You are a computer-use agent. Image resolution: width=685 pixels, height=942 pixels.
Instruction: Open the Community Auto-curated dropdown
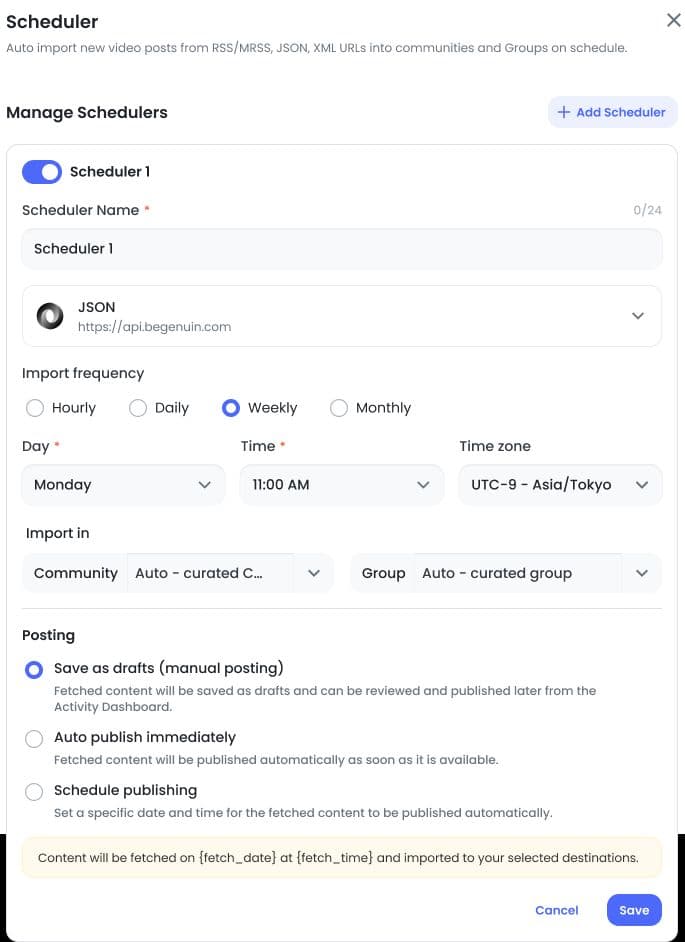click(178, 573)
